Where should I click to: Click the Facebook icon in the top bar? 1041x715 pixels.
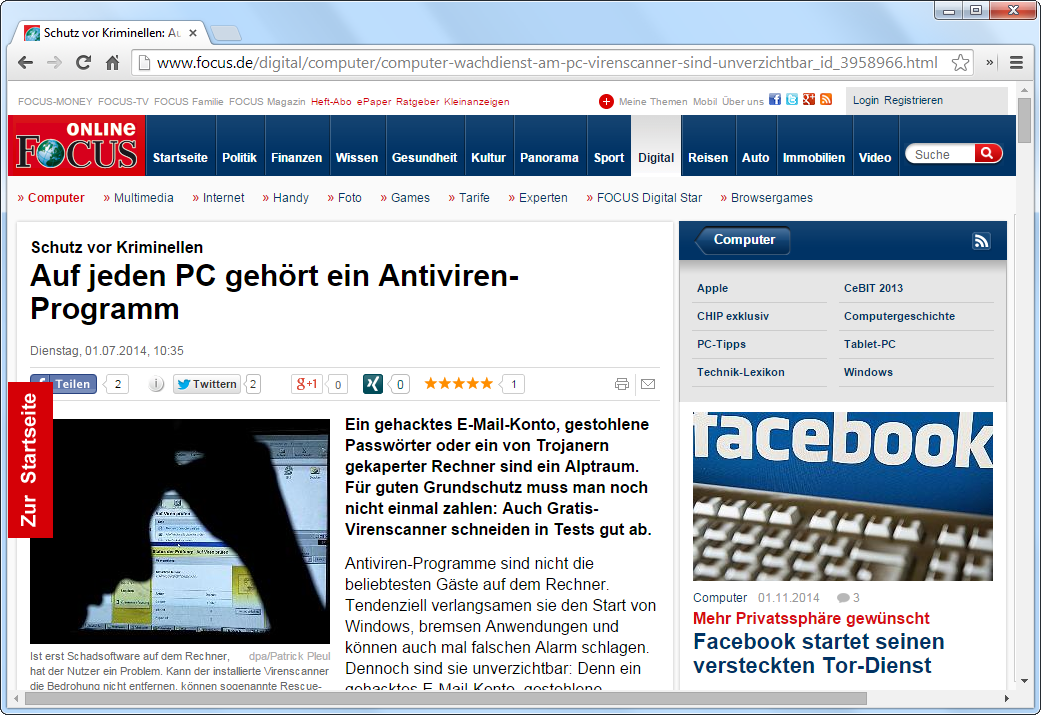click(775, 100)
